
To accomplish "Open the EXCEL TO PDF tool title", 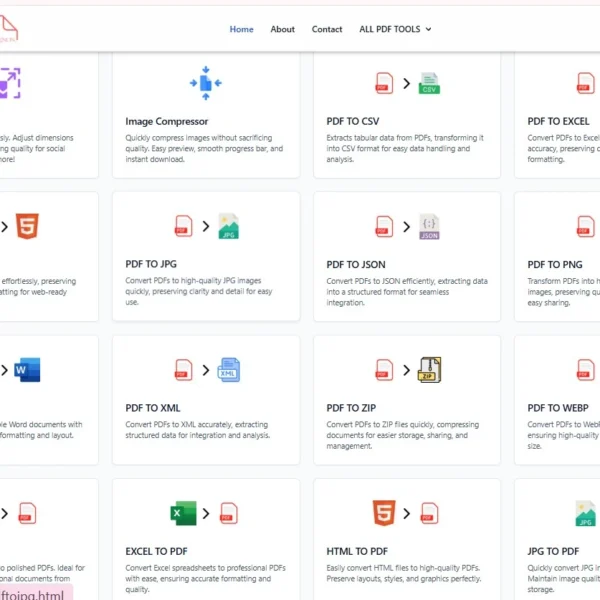I will click(x=156, y=551).
